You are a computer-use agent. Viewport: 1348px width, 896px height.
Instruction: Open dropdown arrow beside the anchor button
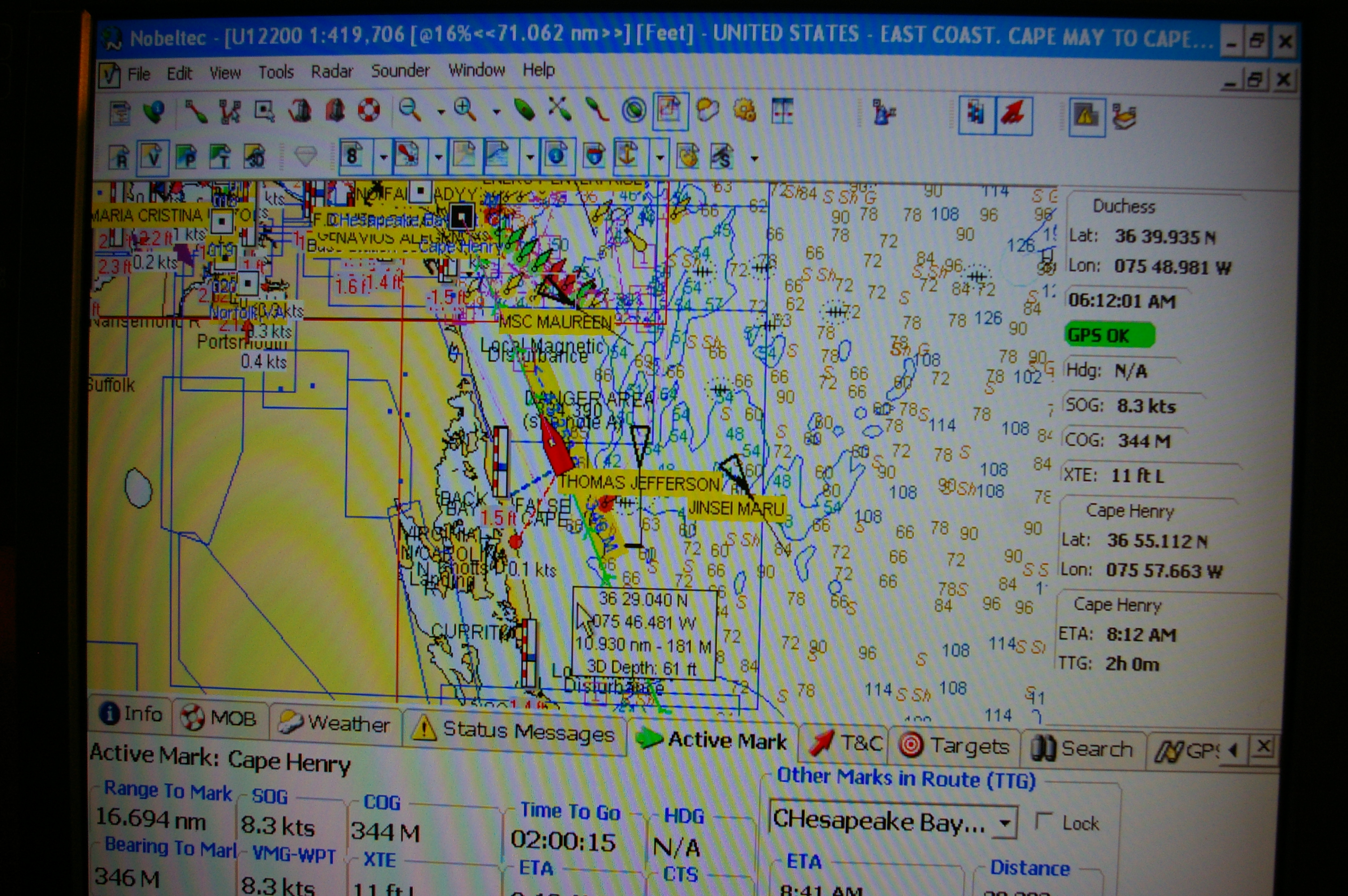pos(659,156)
